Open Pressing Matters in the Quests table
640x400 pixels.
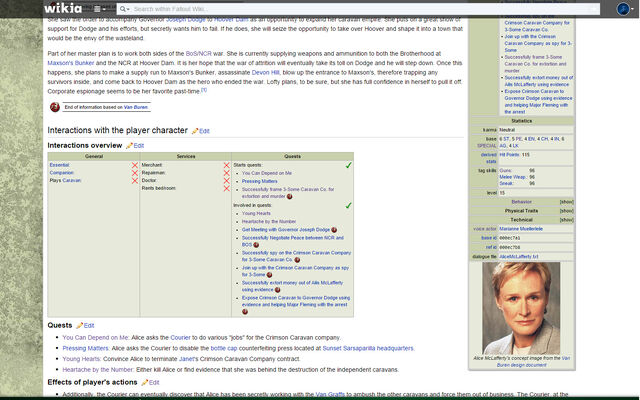(x=259, y=181)
